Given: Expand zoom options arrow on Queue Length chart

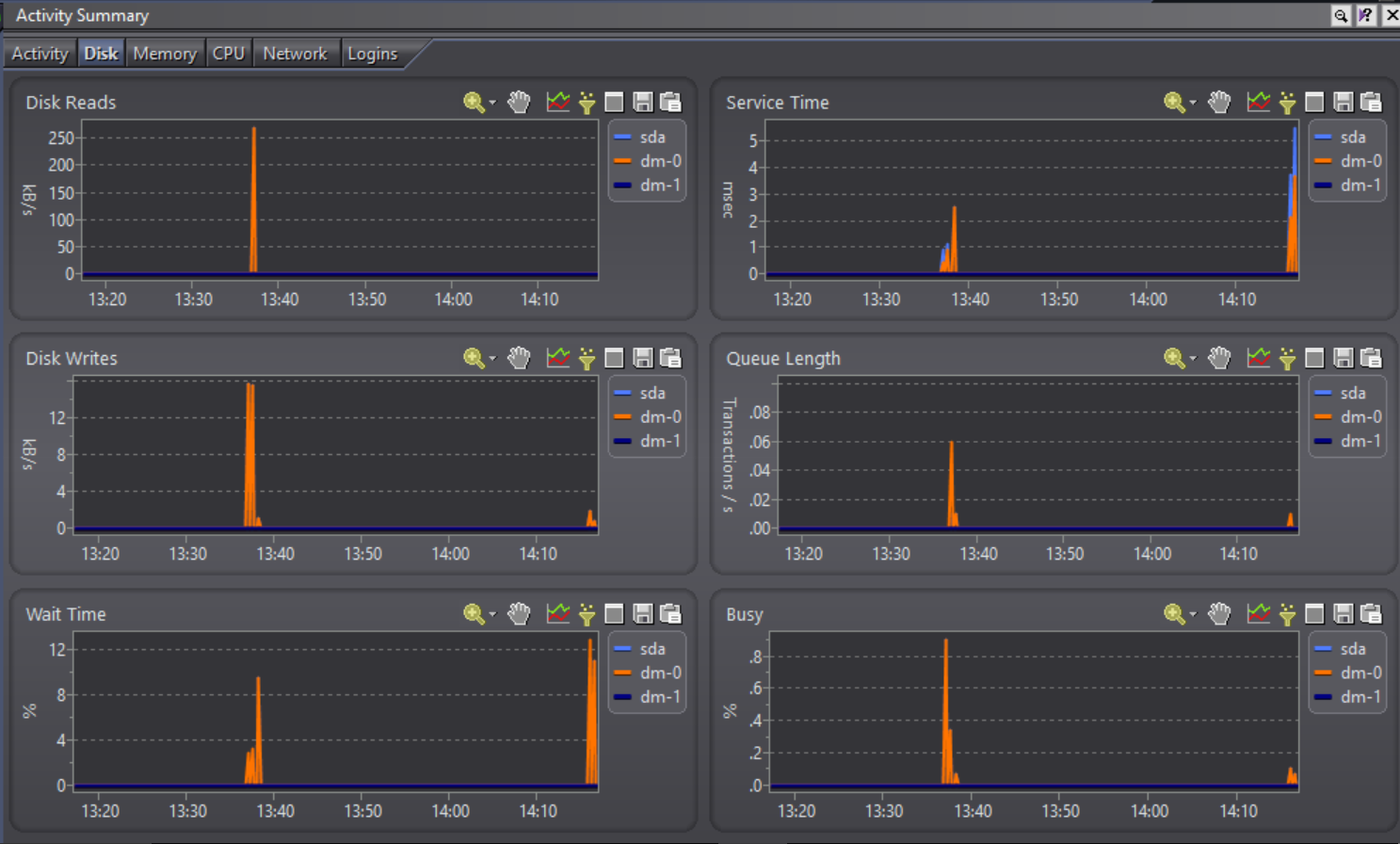Looking at the screenshot, I should (x=1193, y=359).
